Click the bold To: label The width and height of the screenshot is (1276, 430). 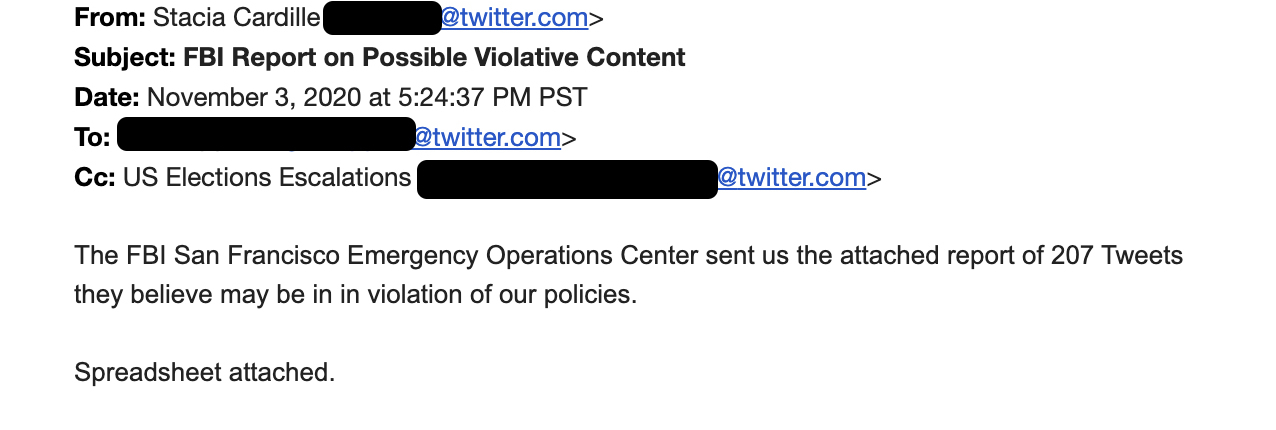pos(92,137)
